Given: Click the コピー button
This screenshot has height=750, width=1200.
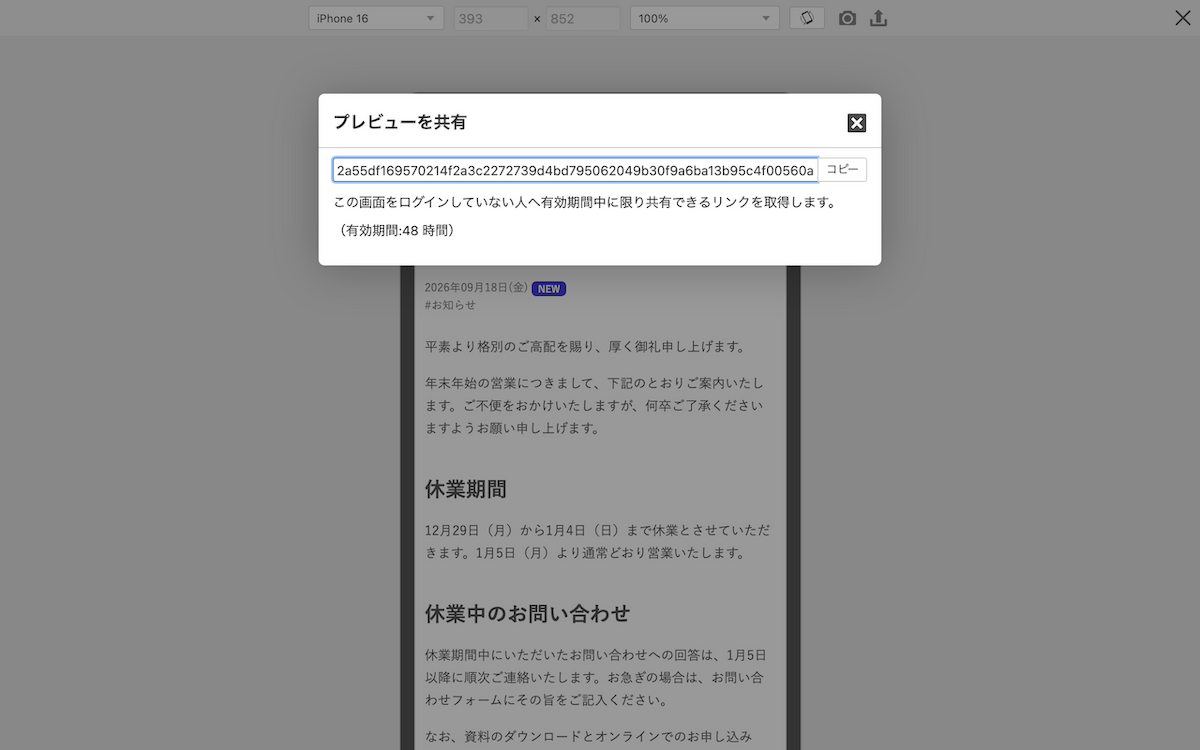Looking at the screenshot, I should coord(842,170).
